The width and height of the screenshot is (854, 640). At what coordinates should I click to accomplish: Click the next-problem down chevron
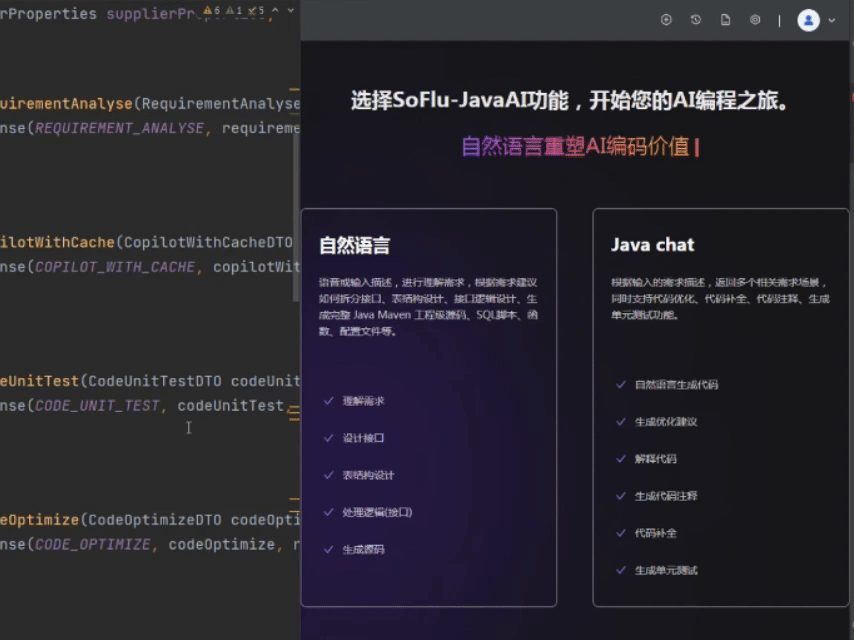point(290,10)
